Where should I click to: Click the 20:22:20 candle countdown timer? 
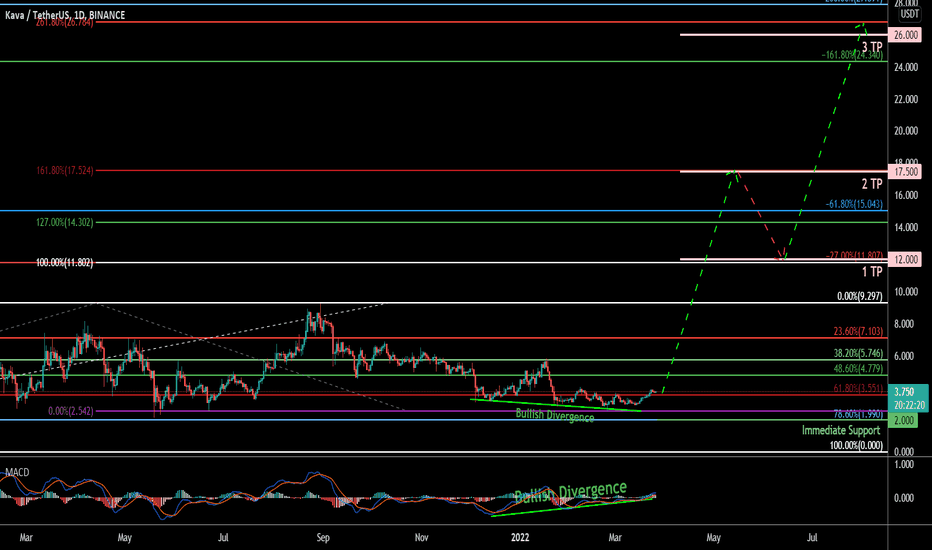(909, 405)
